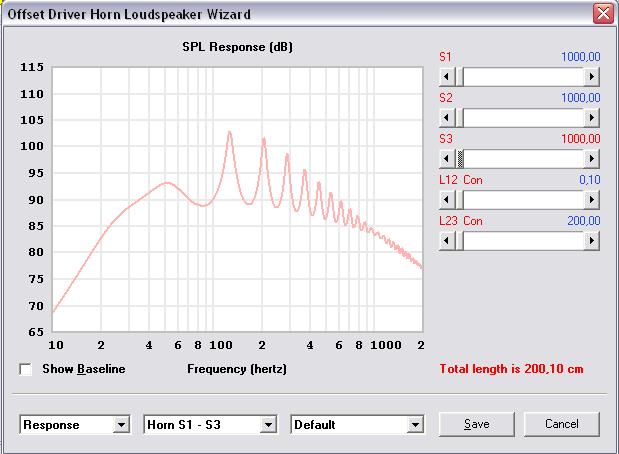Close the Loudspeaker Wizard window
The width and height of the screenshot is (619, 454).
click(x=603, y=14)
